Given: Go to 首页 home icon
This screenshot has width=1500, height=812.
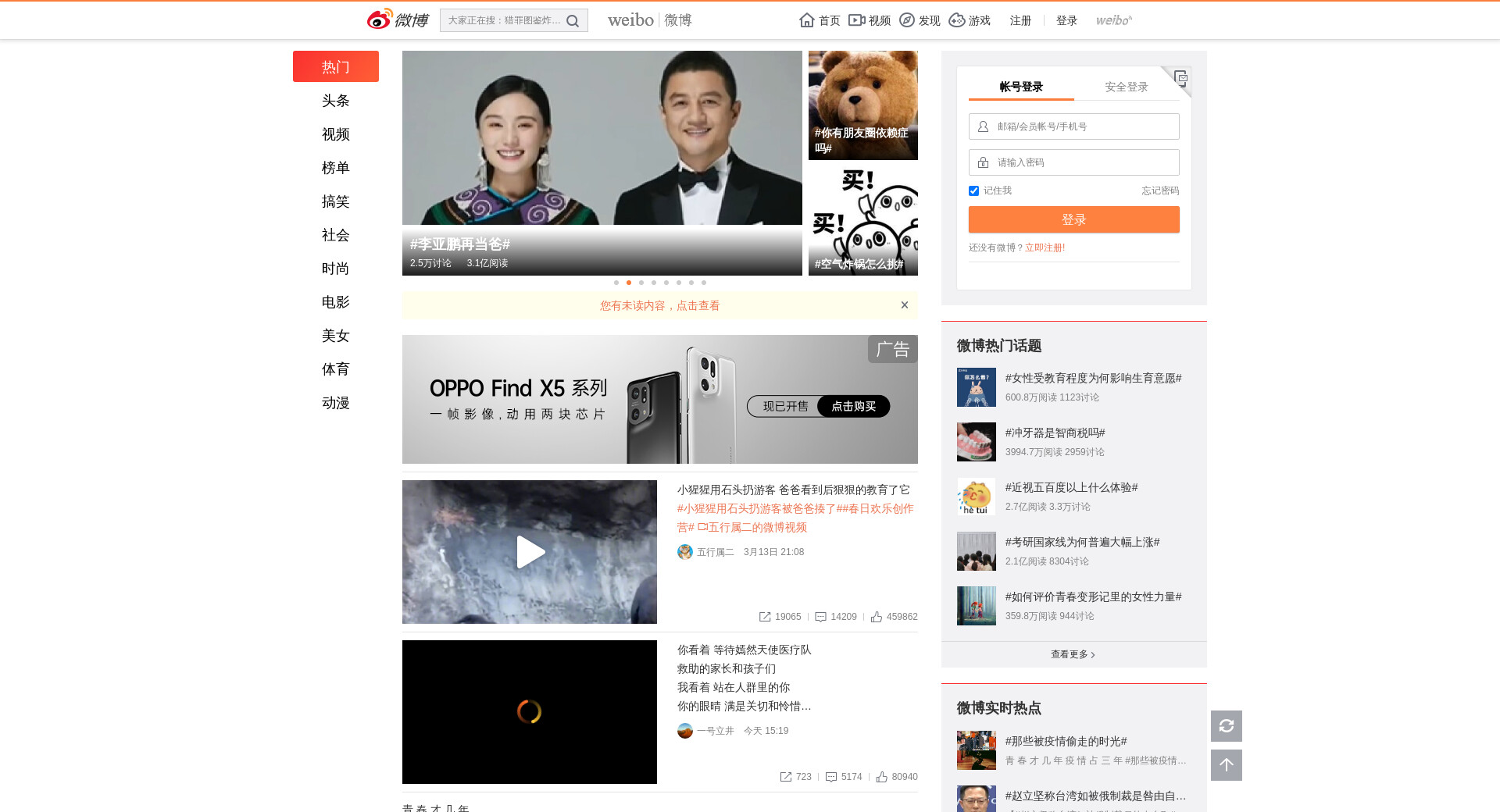Looking at the screenshot, I should tap(807, 20).
